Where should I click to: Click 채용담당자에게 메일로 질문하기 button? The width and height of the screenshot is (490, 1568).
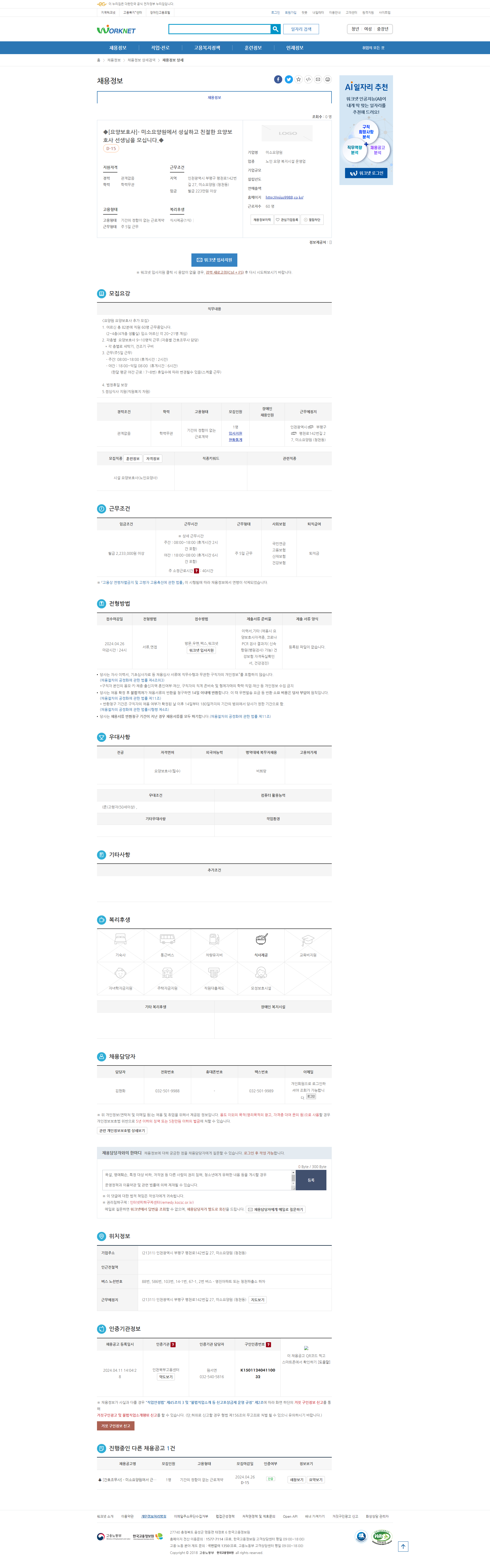coord(276,1209)
